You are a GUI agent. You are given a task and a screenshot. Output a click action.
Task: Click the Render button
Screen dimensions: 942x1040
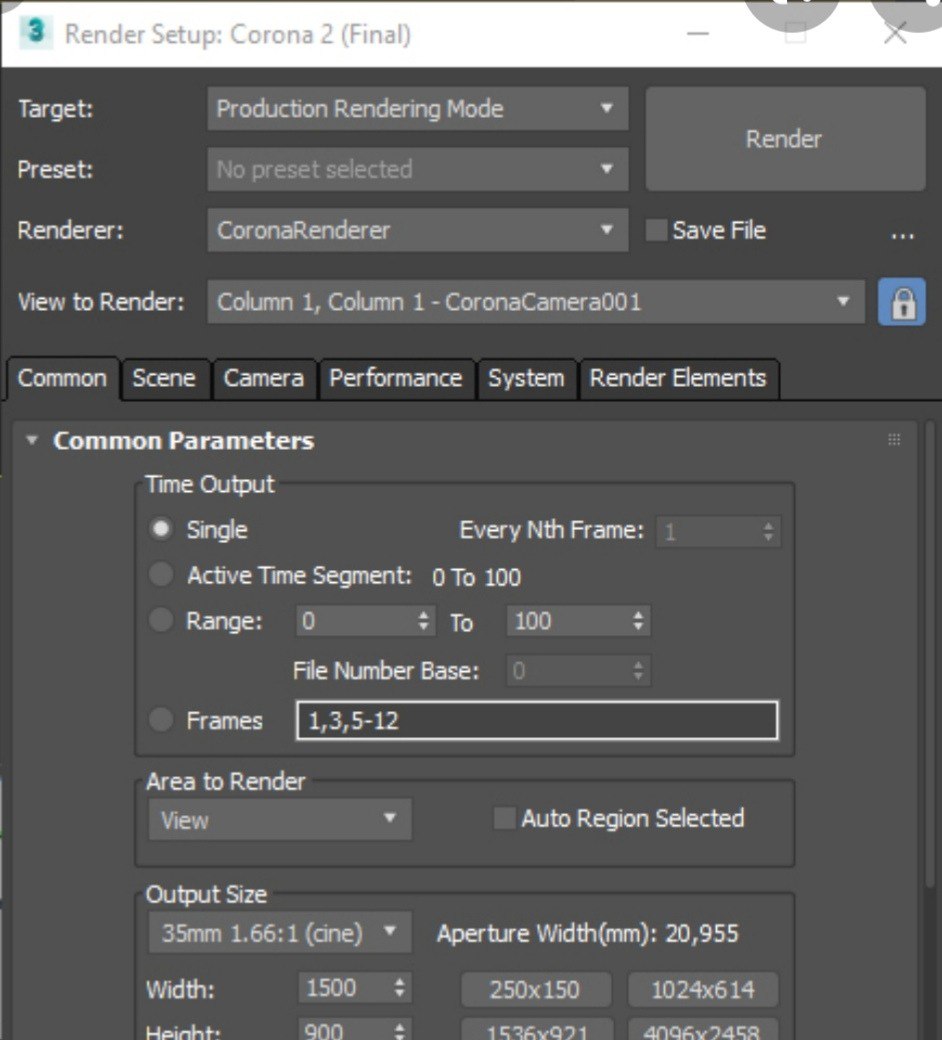coord(785,139)
